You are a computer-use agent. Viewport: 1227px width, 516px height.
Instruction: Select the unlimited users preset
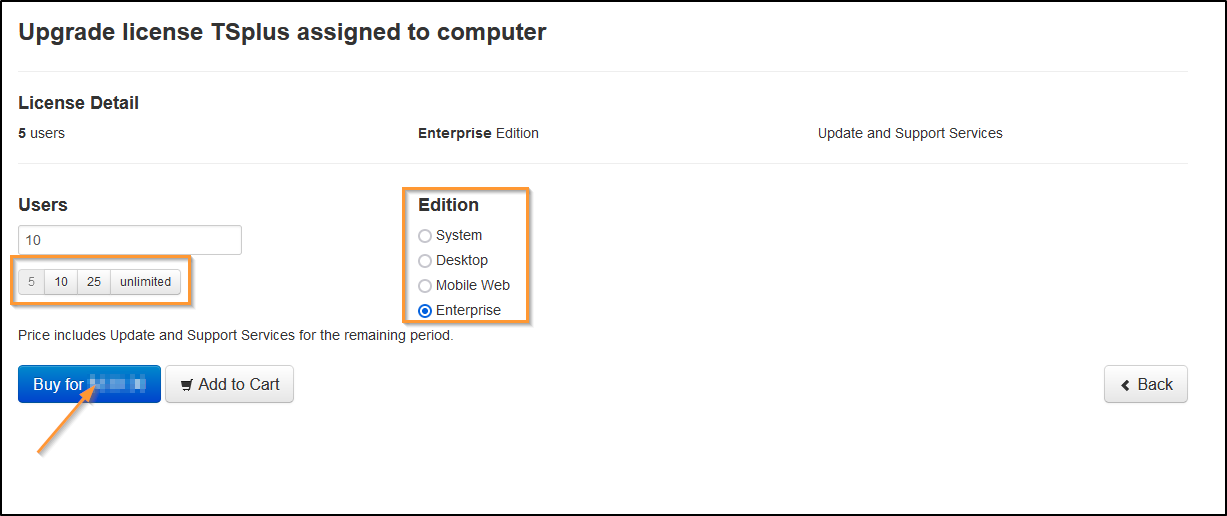tap(146, 282)
